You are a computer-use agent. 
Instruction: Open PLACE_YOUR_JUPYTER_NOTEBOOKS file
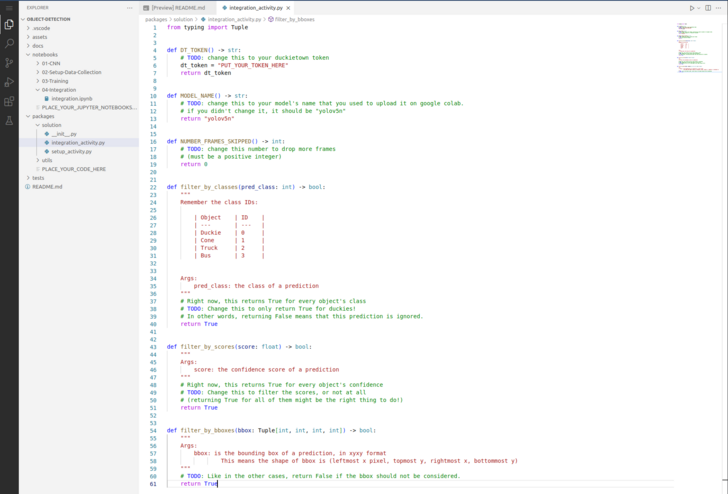point(88,107)
